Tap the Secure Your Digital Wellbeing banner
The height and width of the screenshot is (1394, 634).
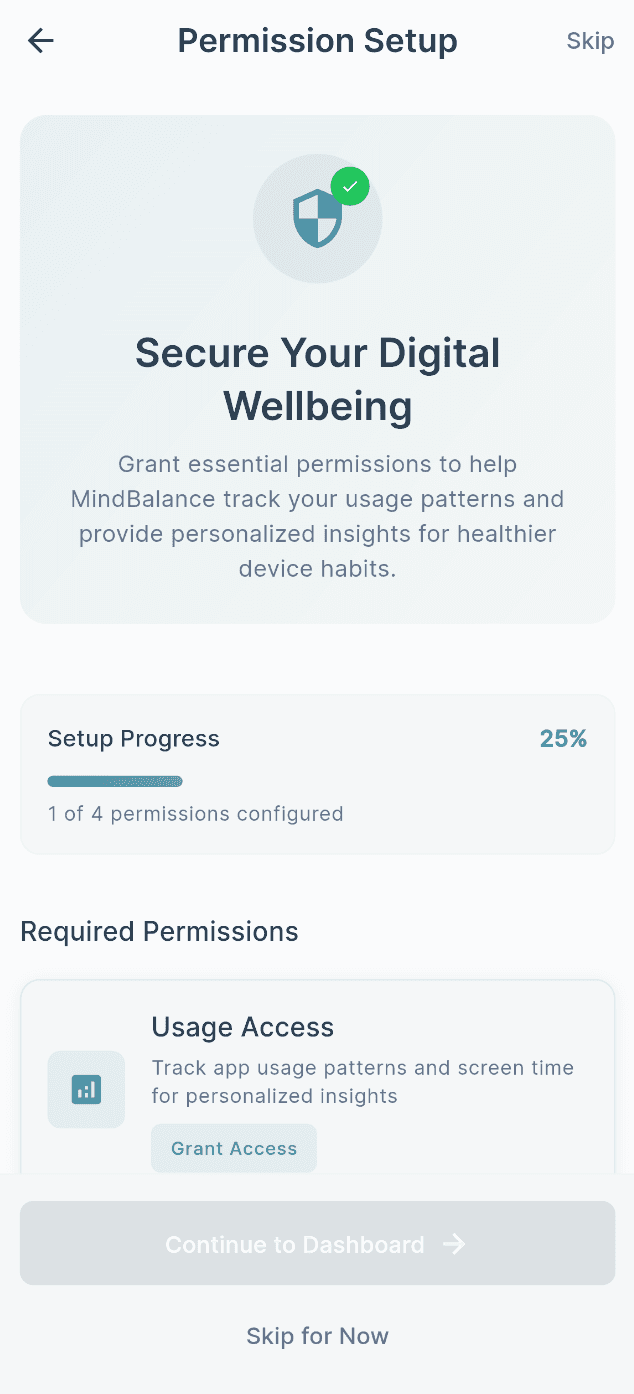click(317, 370)
